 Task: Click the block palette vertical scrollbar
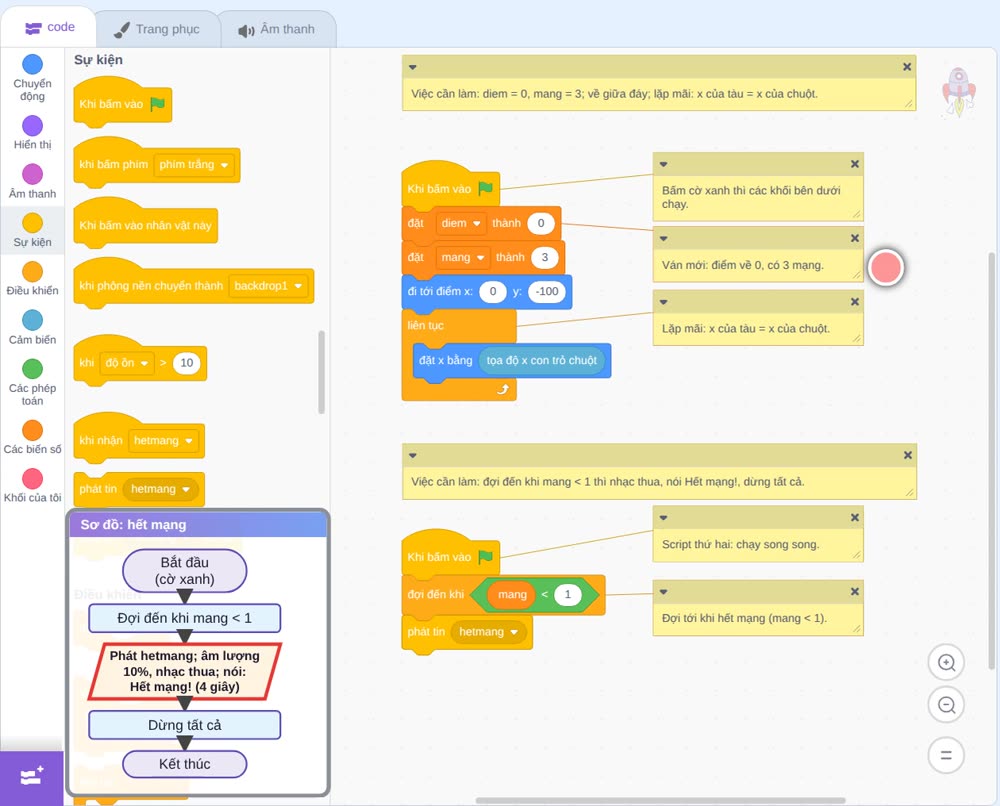pos(321,372)
